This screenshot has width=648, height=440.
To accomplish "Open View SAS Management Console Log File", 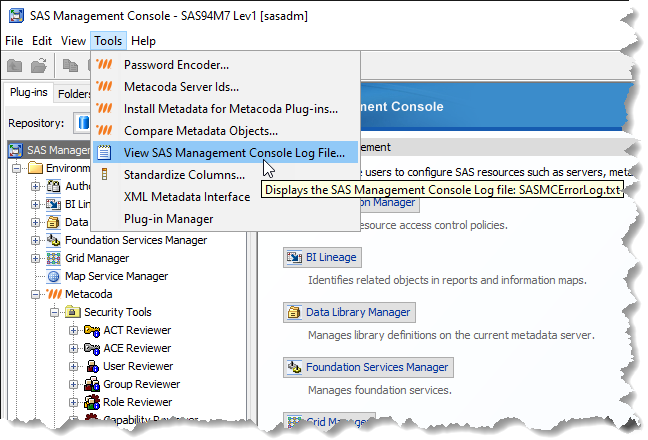I will [226, 152].
